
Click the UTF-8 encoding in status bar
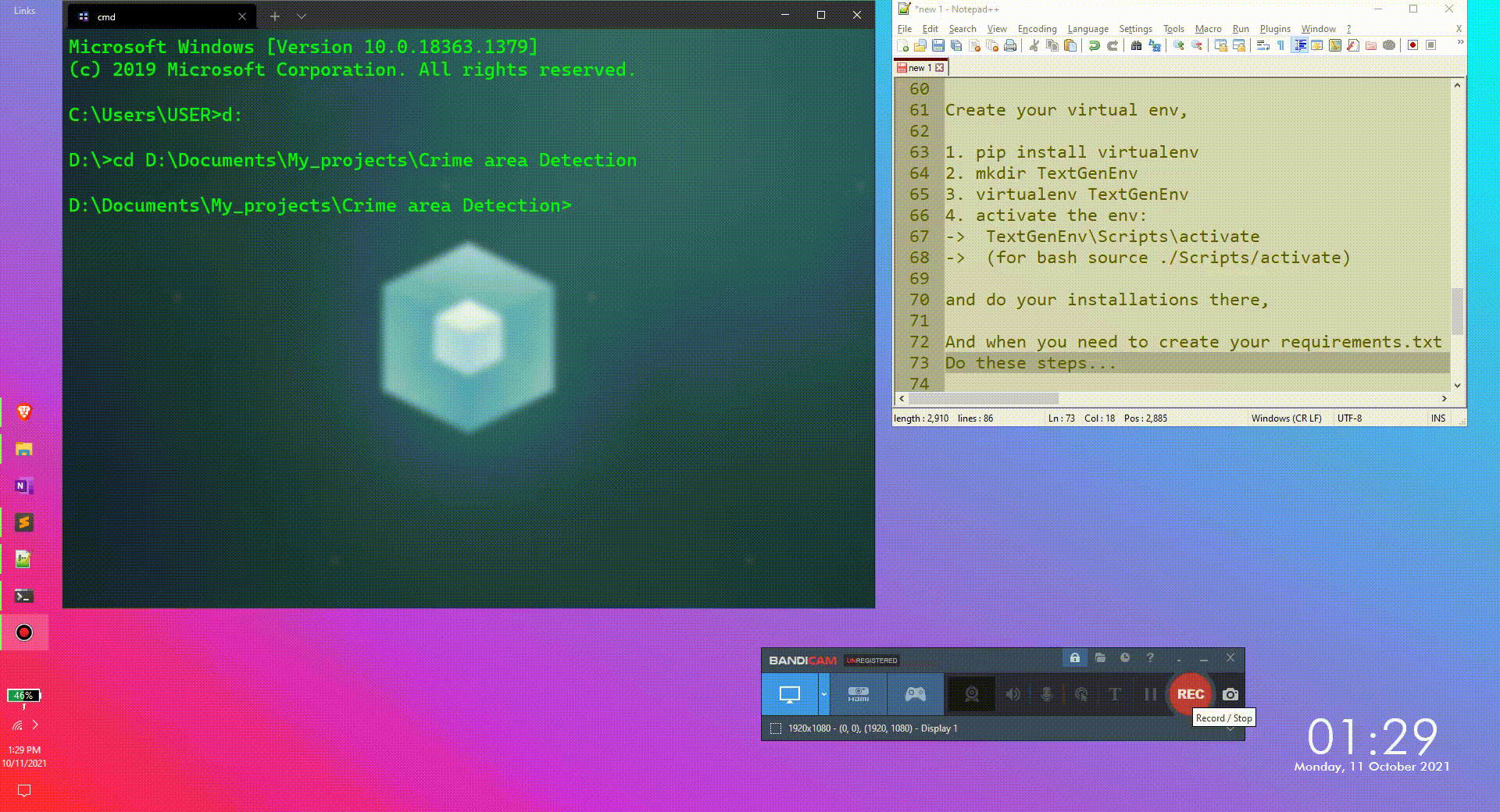[1349, 418]
